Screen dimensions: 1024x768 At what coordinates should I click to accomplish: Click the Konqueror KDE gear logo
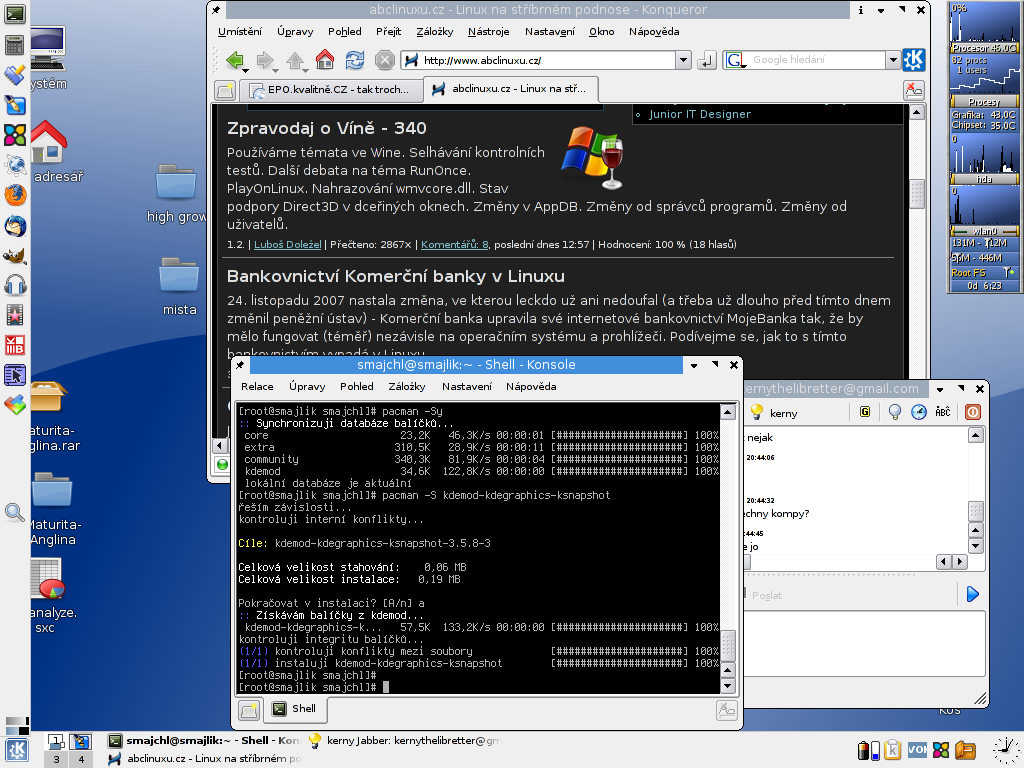tap(914, 60)
